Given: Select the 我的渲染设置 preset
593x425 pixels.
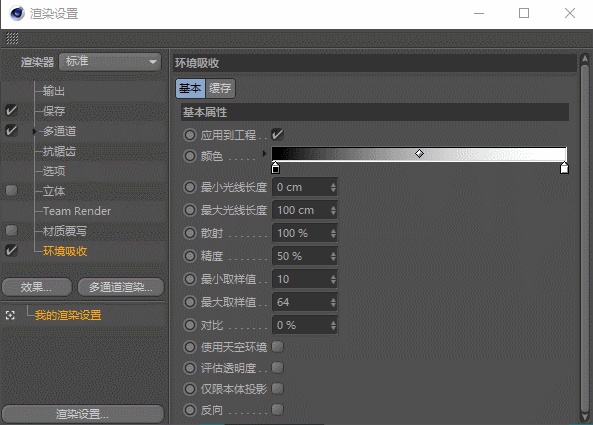Looking at the screenshot, I should pyautogui.click(x=68, y=315).
